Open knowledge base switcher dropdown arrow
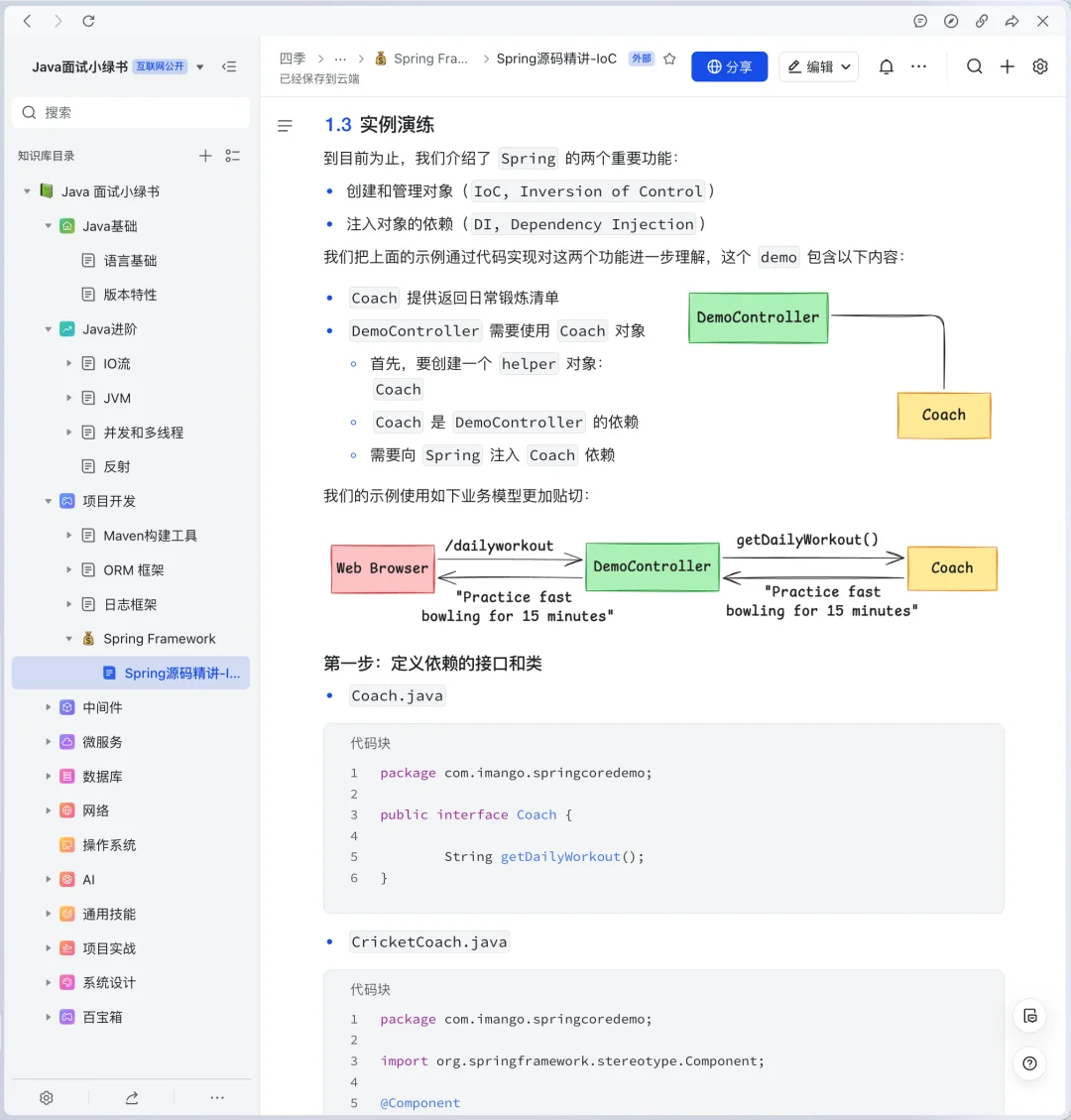1071x1120 pixels. [x=200, y=66]
